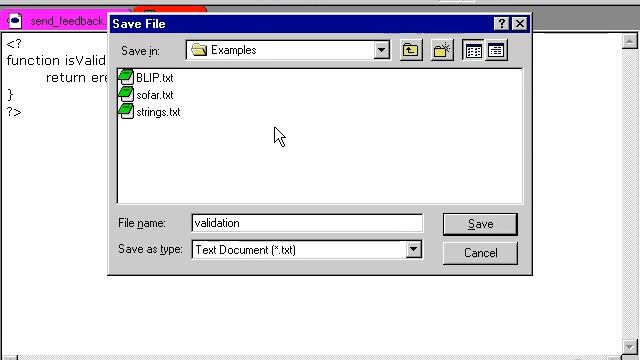Click the Text Document (*.txt) combo box
This screenshot has height=360, width=640.
(x=307, y=249)
